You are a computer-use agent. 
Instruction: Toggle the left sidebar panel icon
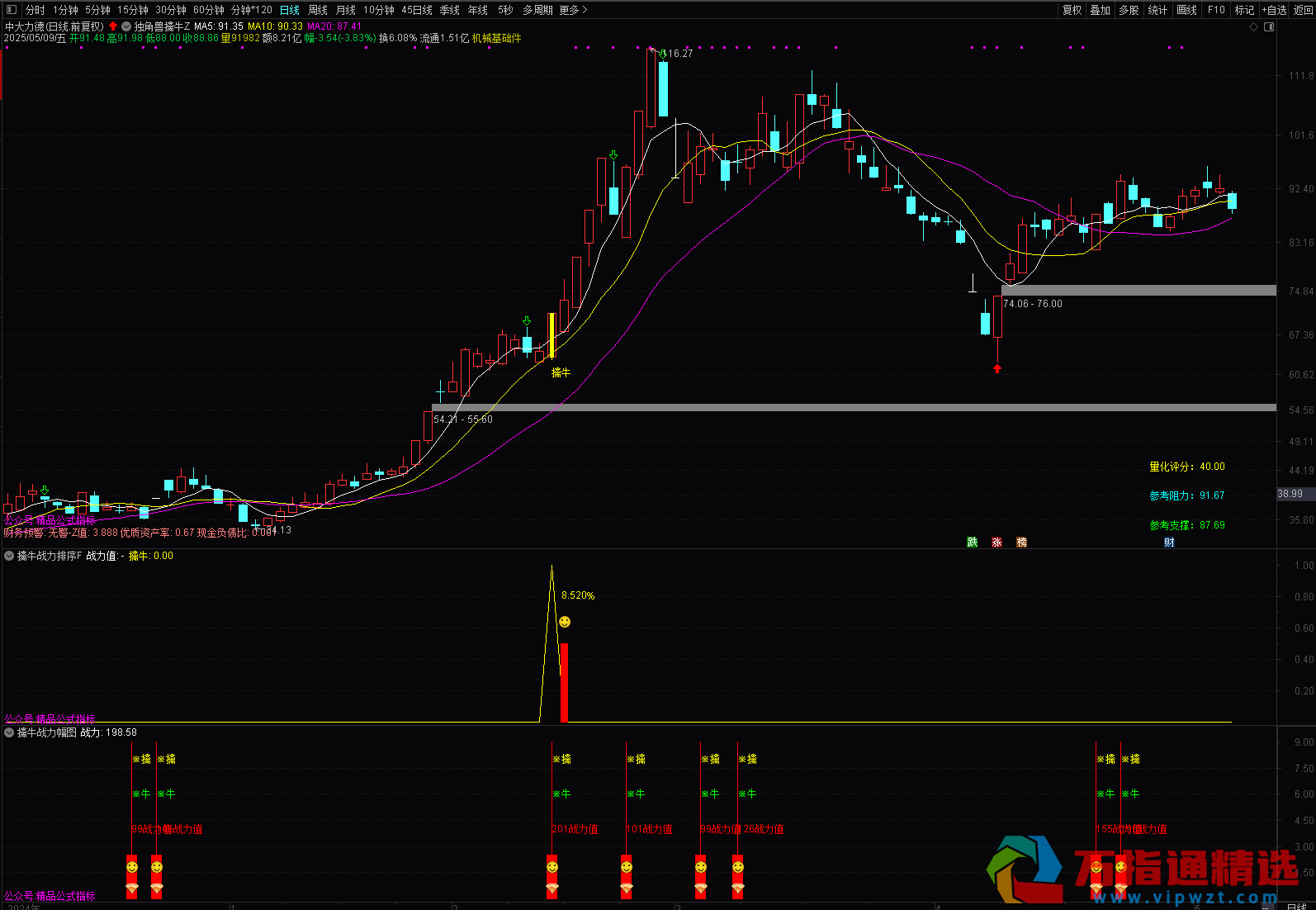point(11,10)
